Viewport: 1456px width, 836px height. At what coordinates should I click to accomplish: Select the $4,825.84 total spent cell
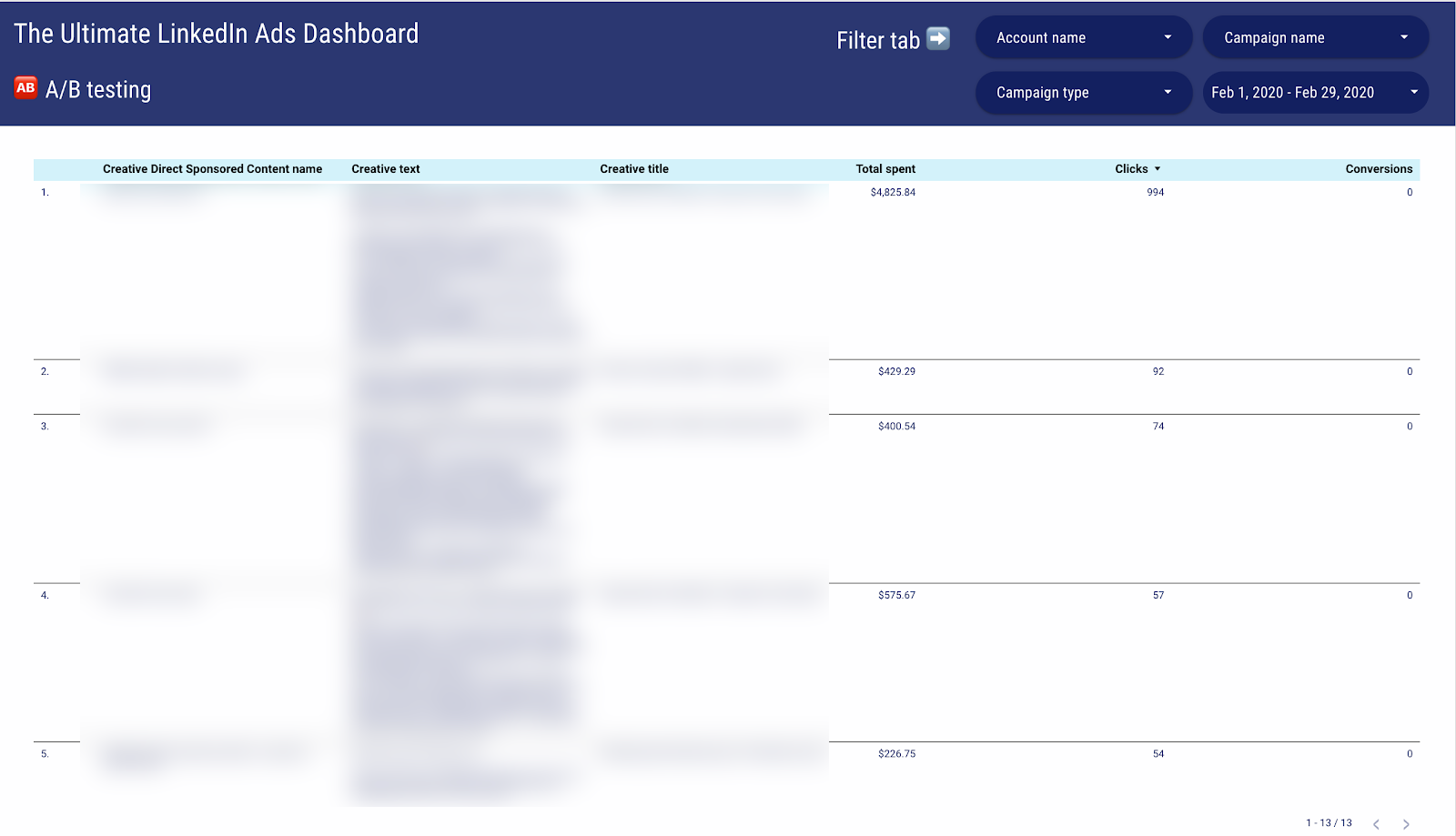[893, 193]
